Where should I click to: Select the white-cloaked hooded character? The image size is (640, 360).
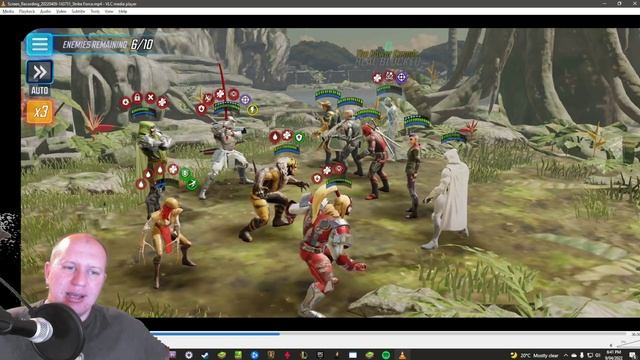(x=447, y=198)
